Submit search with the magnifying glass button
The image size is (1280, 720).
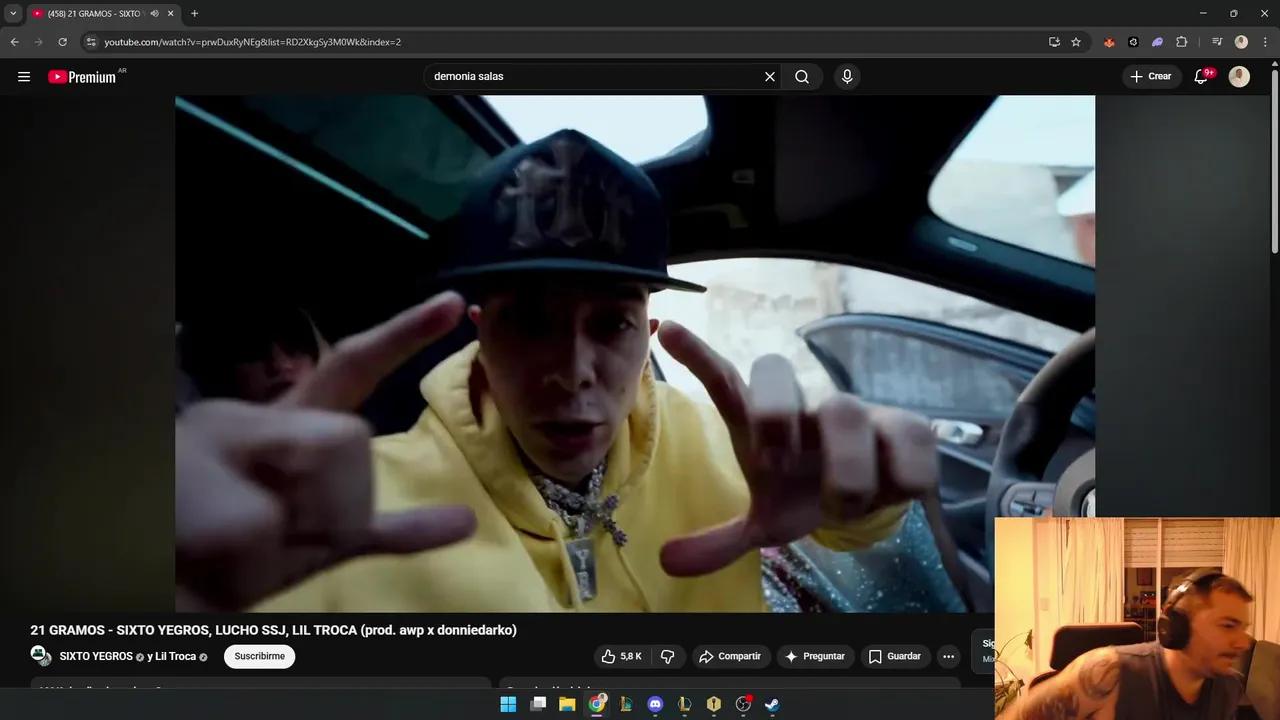pyautogui.click(x=802, y=77)
